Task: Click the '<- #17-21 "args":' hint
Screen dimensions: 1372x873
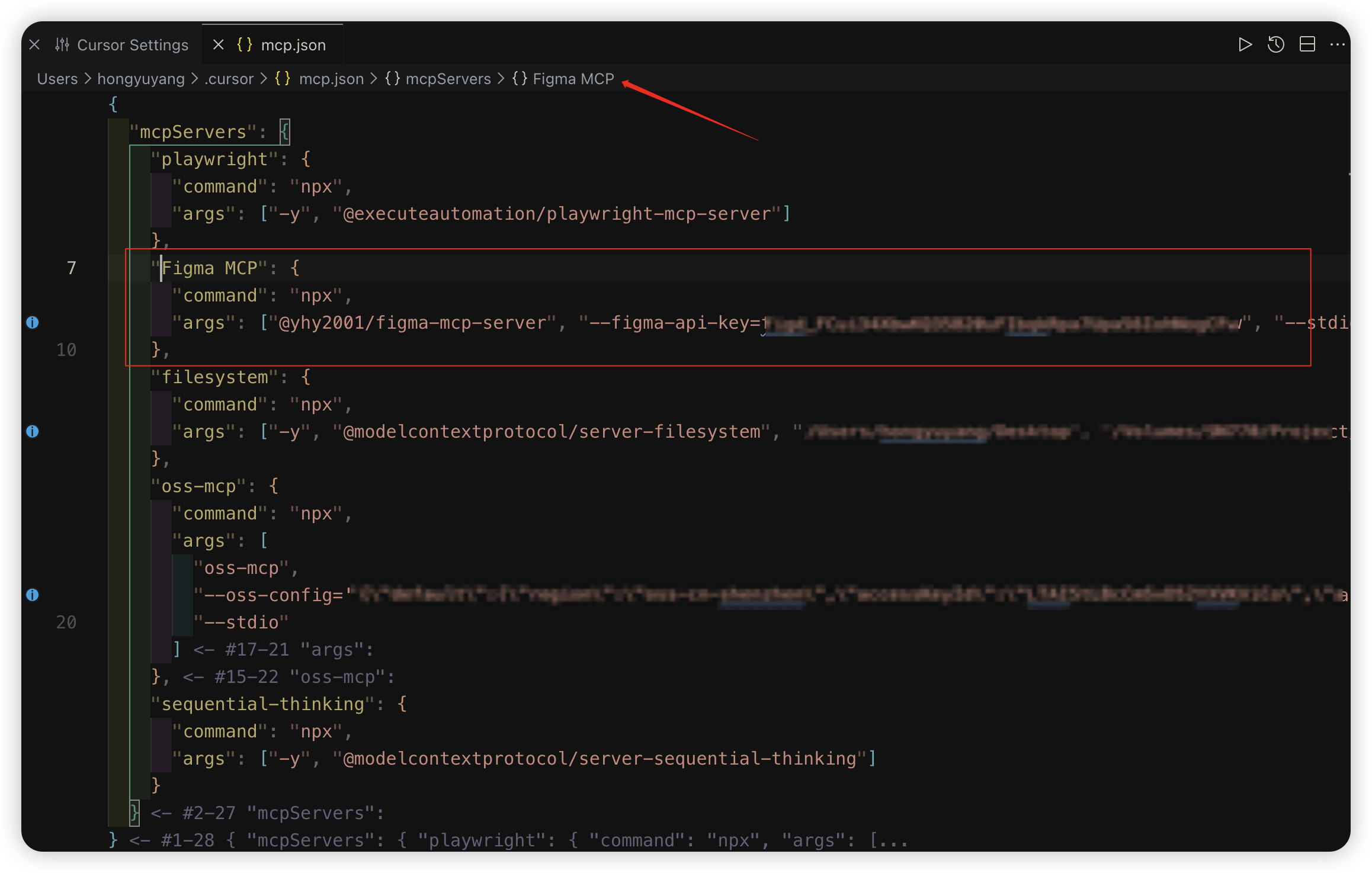Action: tap(284, 649)
